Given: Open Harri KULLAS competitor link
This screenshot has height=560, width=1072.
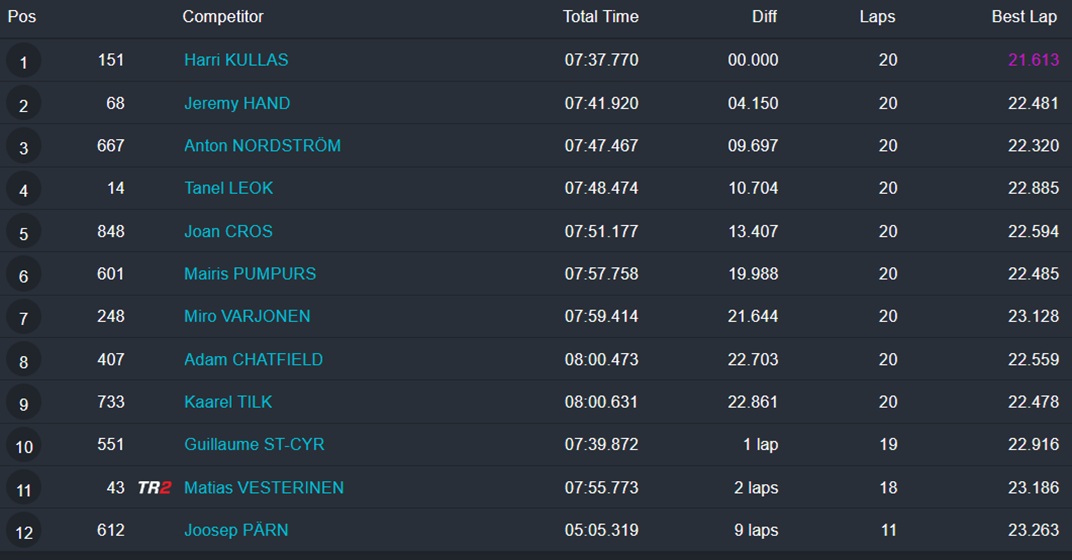Looking at the screenshot, I should 236,60.
